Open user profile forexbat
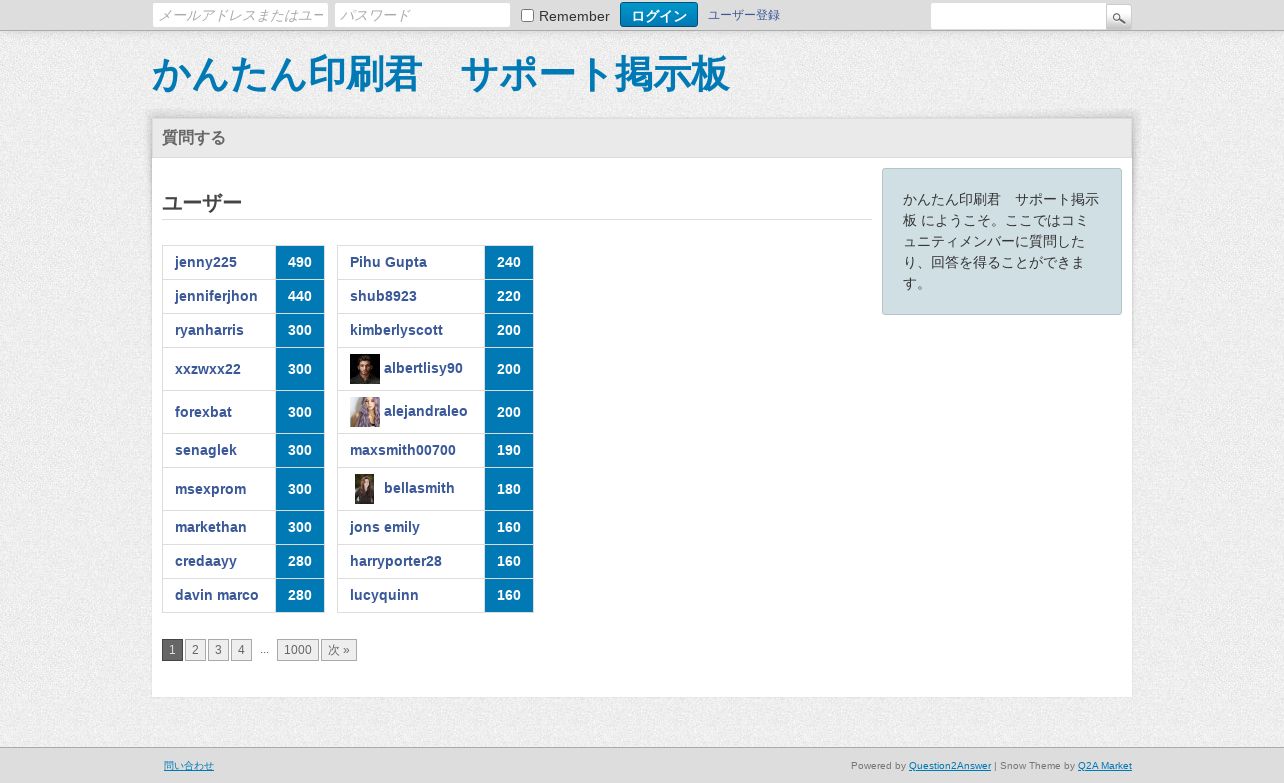Image resolution: width=1284 pixels, height=783 pixels. tap(203, 412)
